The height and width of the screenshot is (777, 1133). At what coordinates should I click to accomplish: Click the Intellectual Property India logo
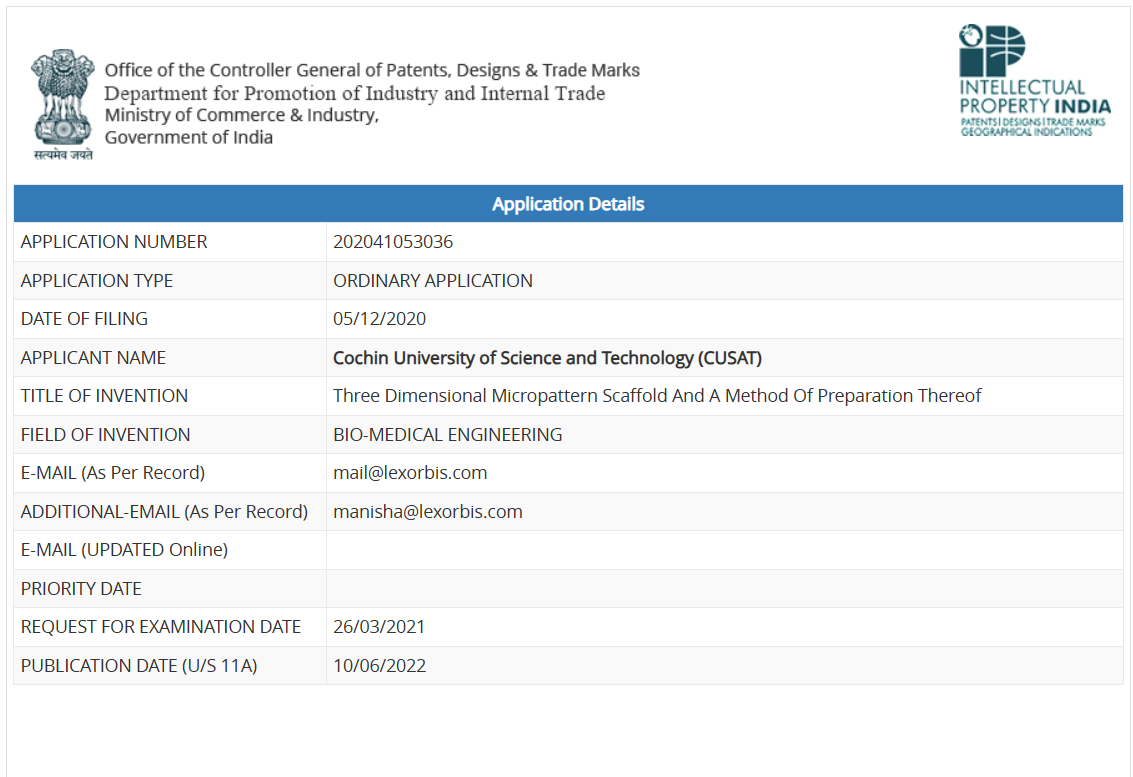click(x=1034, y=81)
